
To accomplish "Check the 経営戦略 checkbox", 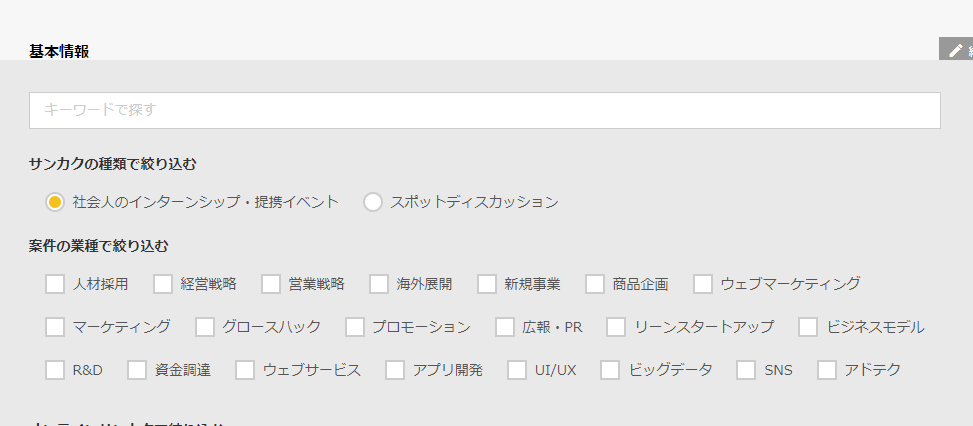I will click(x=163, y=284).
